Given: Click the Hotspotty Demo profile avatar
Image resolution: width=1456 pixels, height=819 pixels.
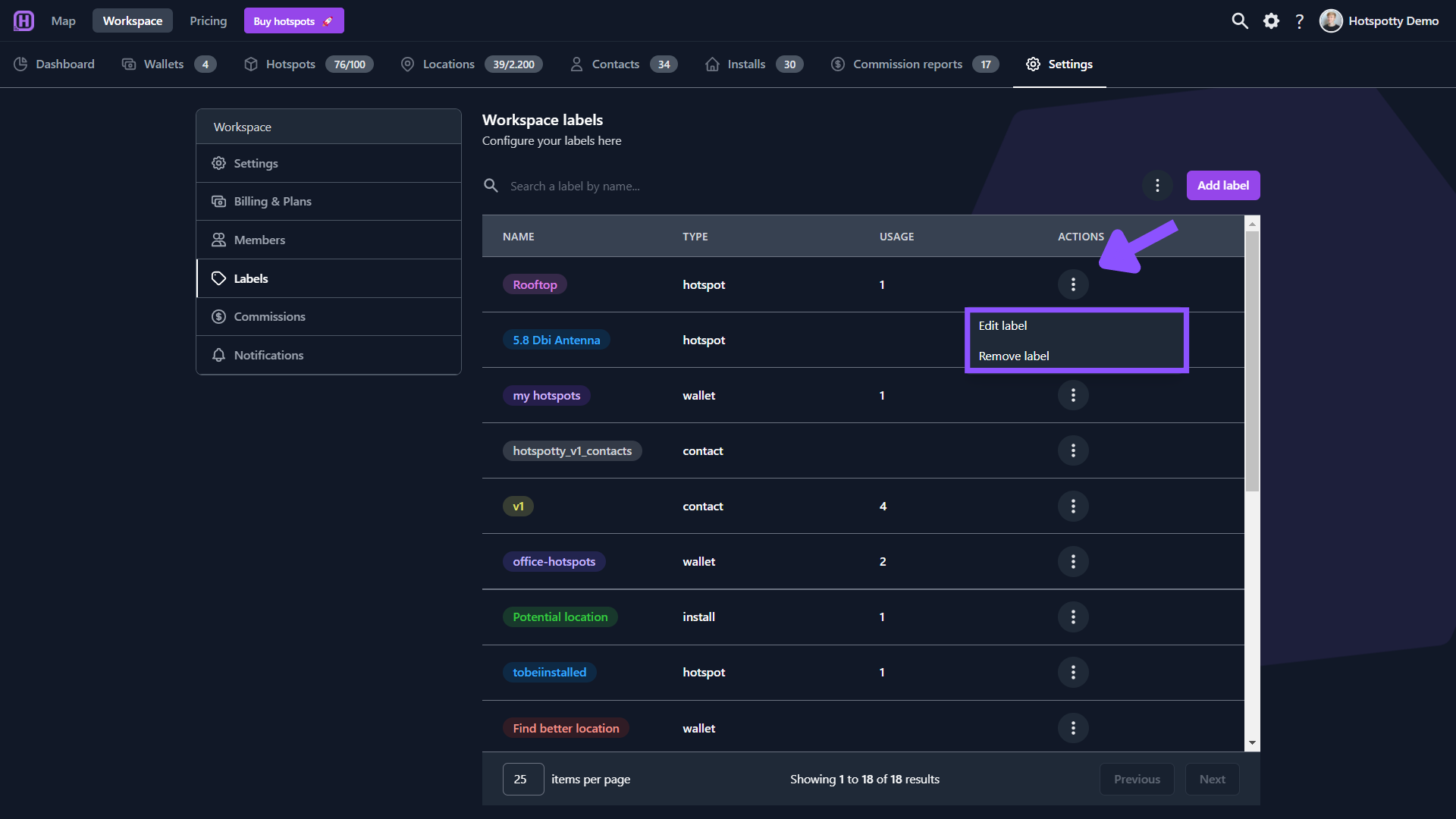Looking at the screenshot, I should pyautogui.click(x=1331, y=20).
